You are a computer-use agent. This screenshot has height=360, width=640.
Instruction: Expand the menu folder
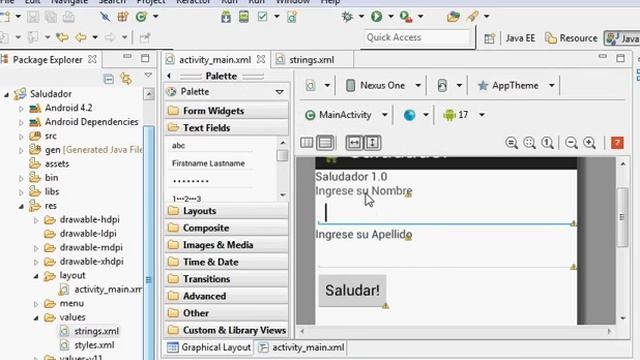(x=36, y=304)
